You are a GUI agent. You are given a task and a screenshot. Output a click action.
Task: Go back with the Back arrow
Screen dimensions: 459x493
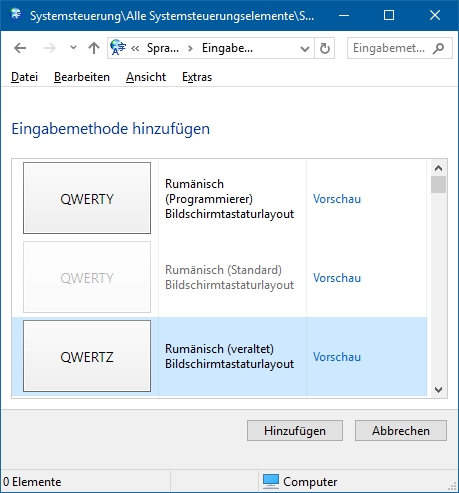click(x=20, y=48)
